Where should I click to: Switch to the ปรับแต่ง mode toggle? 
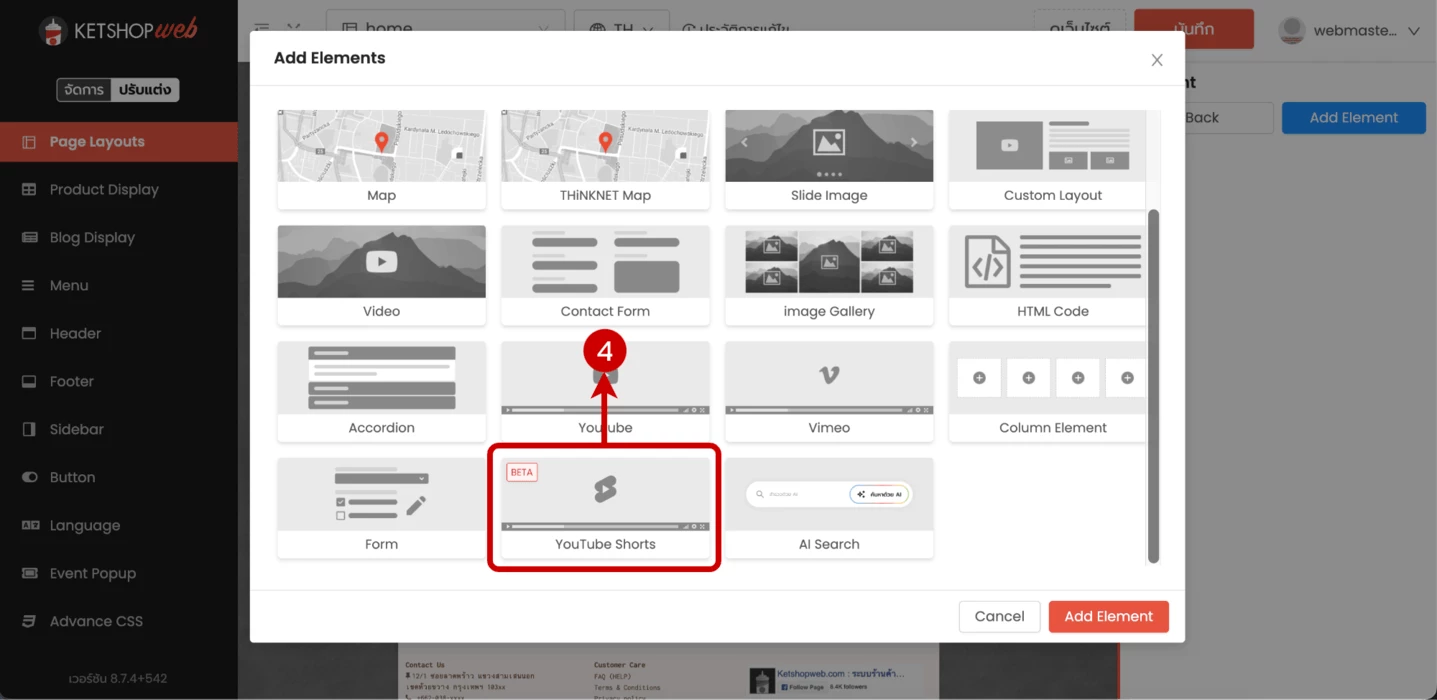click(x=145, y=90)
